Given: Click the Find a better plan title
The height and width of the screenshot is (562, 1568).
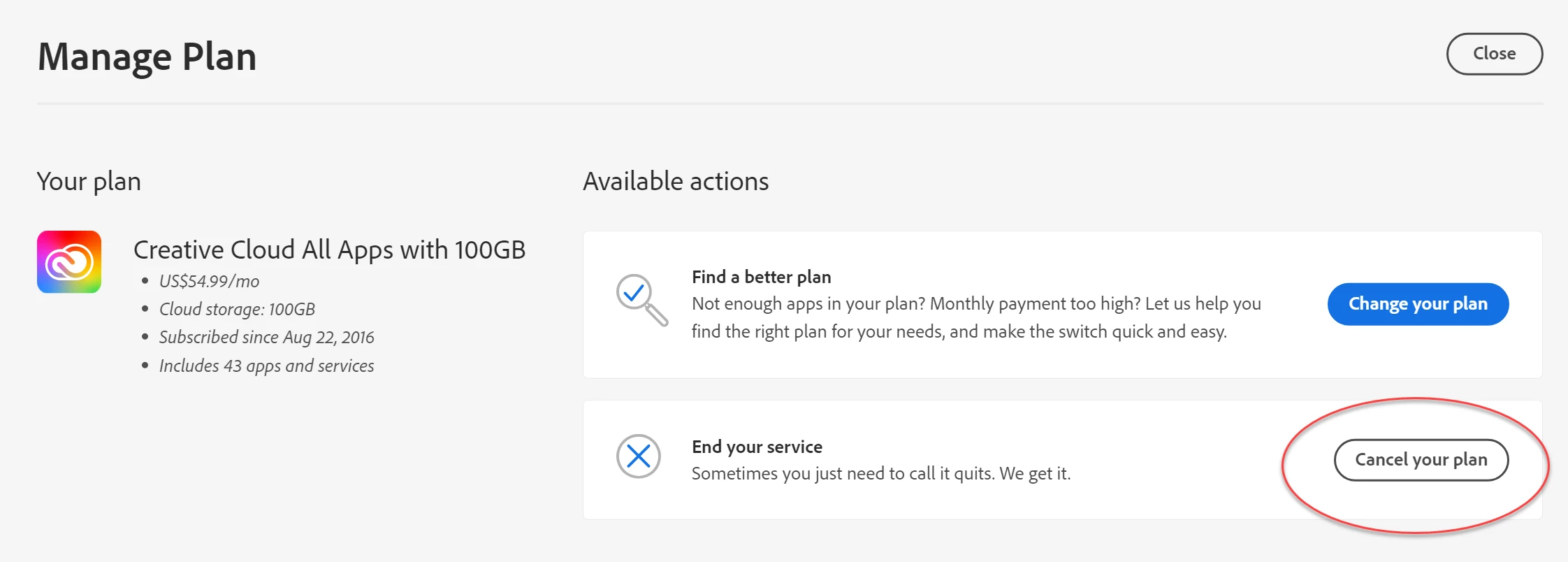Looking at the screenshot, I should click(x=761, y=277).
